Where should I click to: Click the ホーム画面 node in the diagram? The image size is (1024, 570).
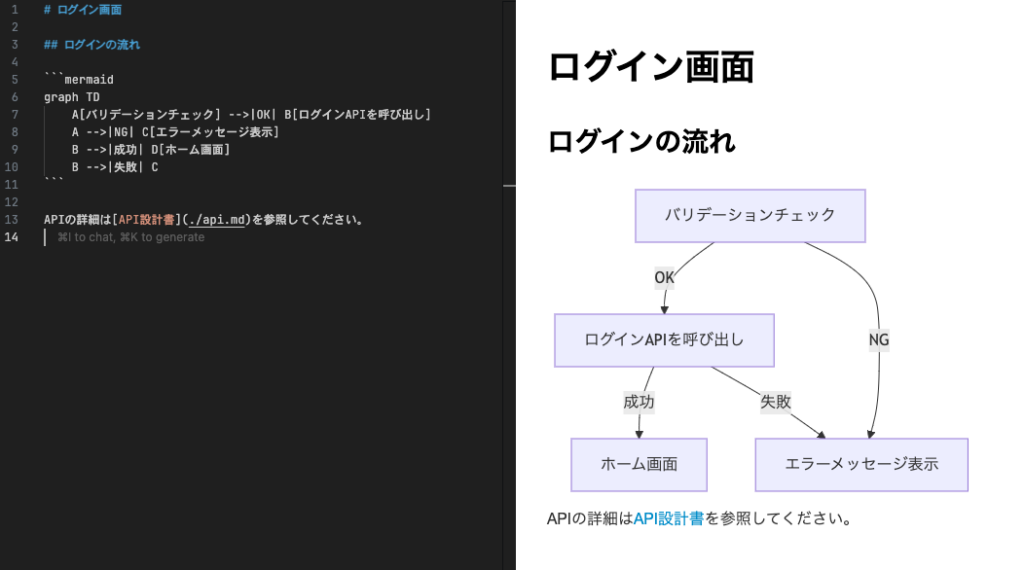coord(639,465)
